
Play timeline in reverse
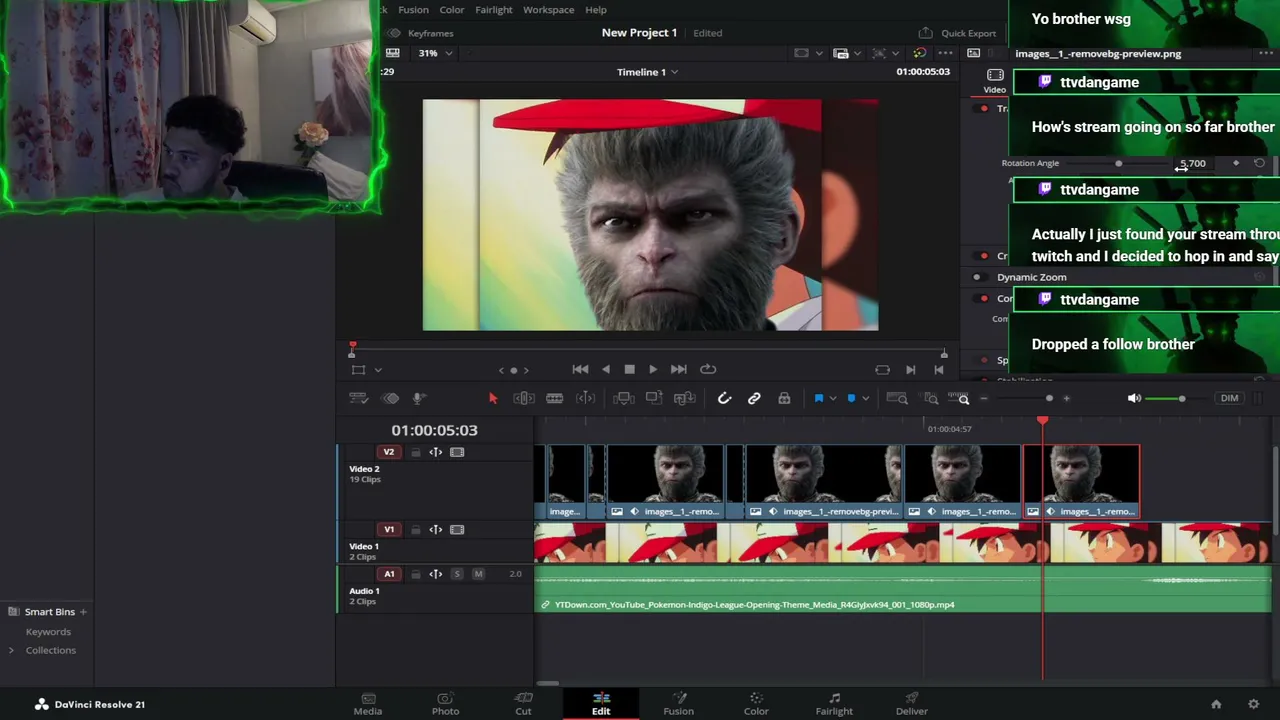pos(605,369)
